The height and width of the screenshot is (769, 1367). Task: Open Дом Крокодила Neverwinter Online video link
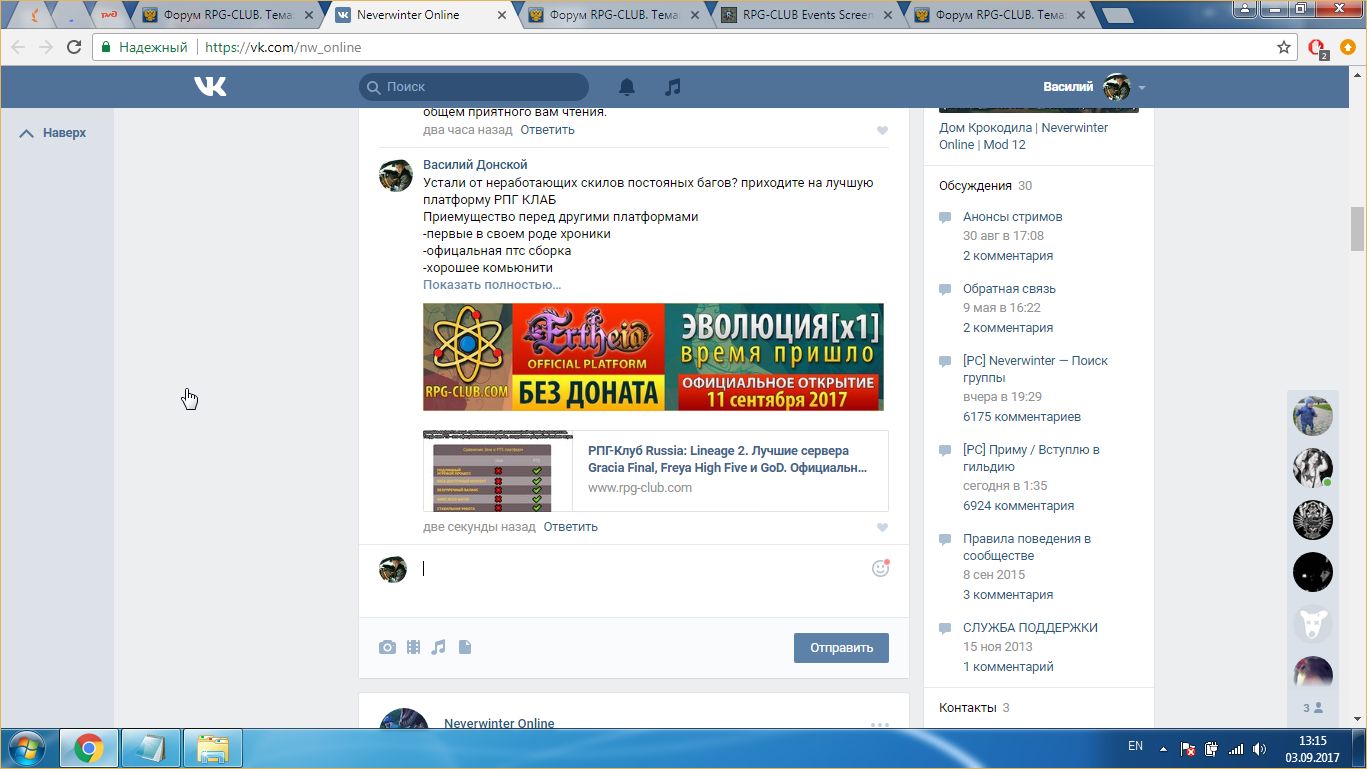tap(1023, 136)
